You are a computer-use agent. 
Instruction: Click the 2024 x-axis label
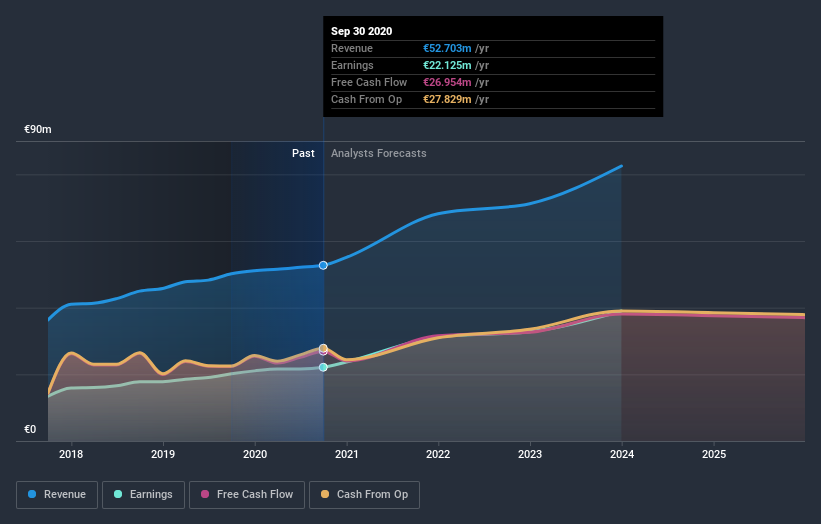tap(622, 454)
